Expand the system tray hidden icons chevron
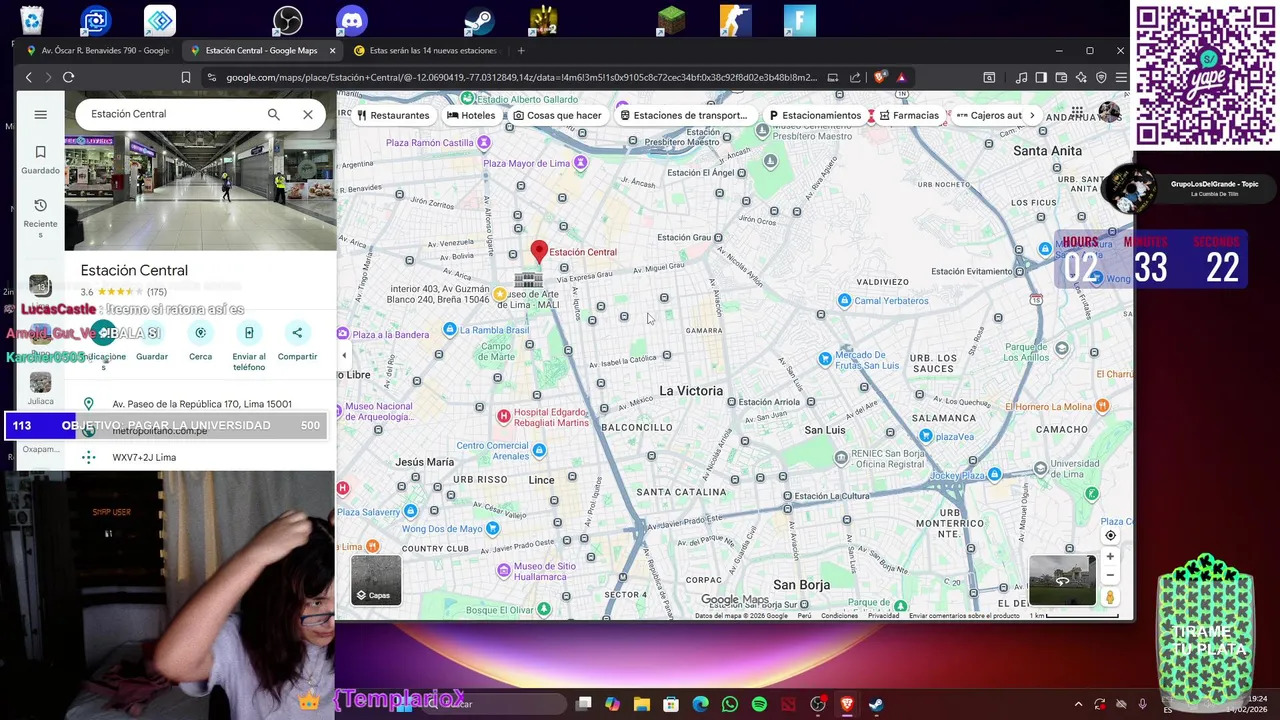Screen dimensions: 1280x720 coord(1078,704)
